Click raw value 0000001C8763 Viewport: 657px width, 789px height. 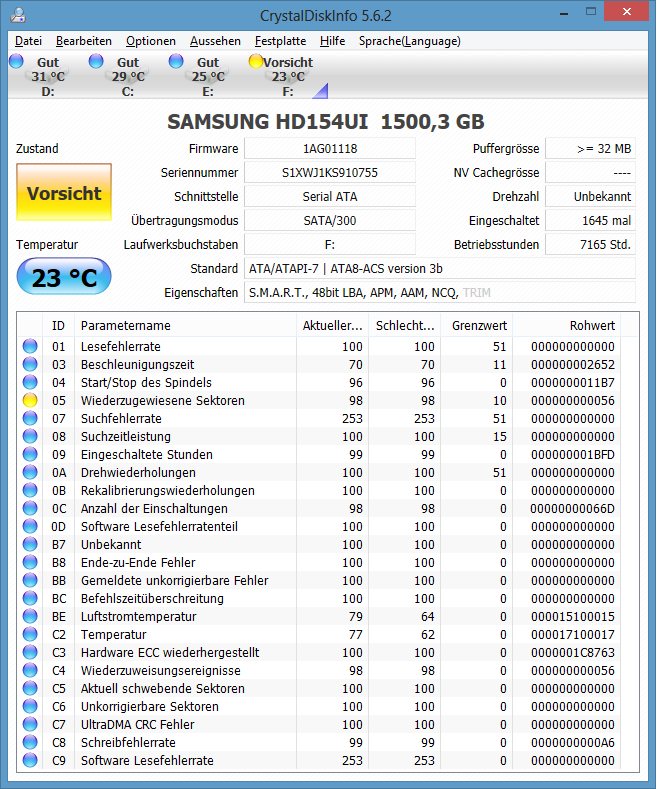coord(573,653)
